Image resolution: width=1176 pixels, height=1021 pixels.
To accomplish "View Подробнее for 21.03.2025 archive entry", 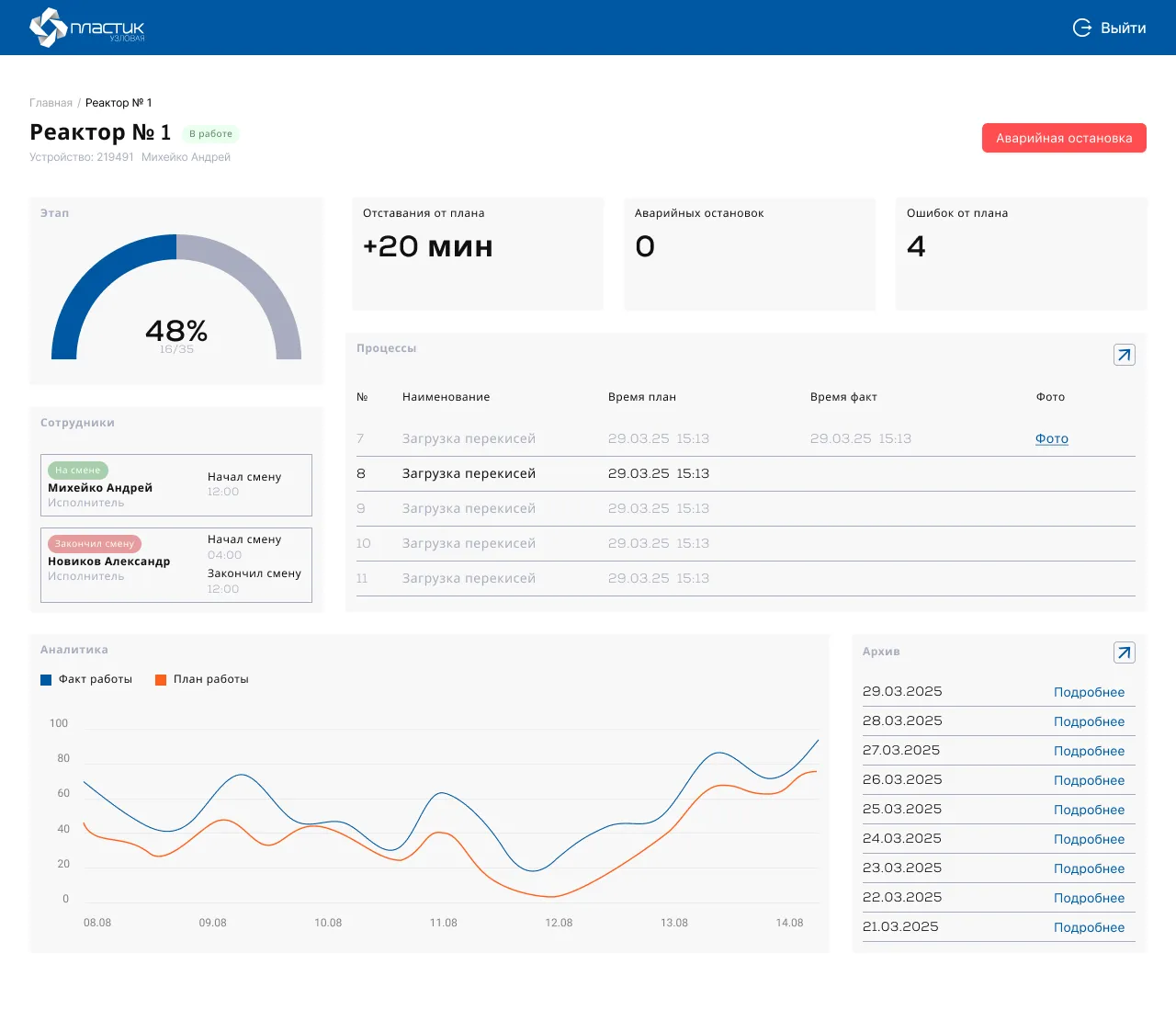I will [1089, 928].
